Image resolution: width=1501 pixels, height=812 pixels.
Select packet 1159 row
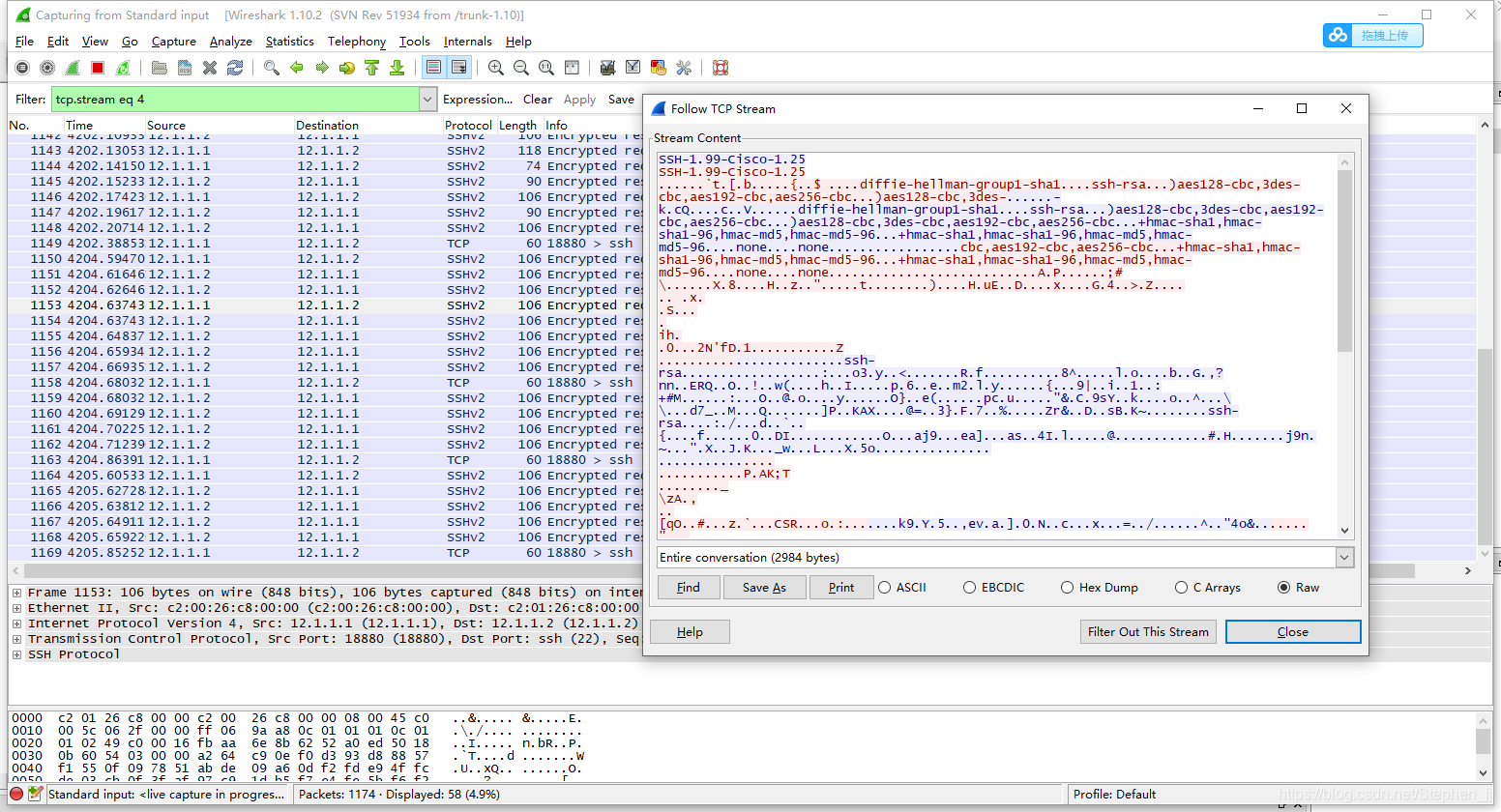click(x=324, y=398)
